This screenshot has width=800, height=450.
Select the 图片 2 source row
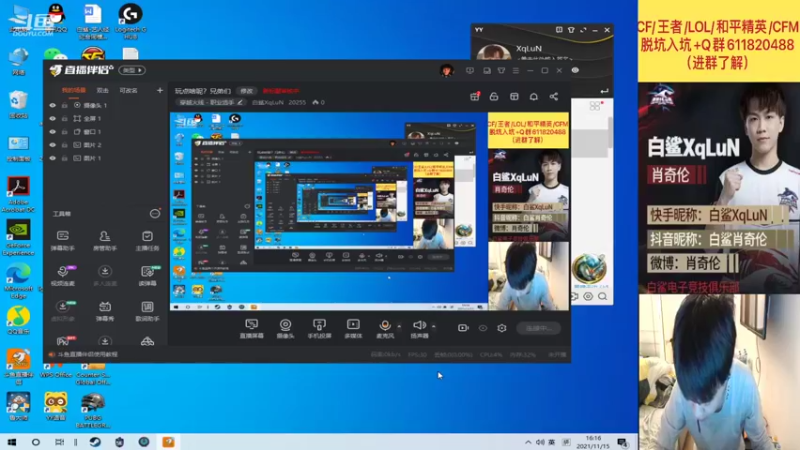(106, 145)
